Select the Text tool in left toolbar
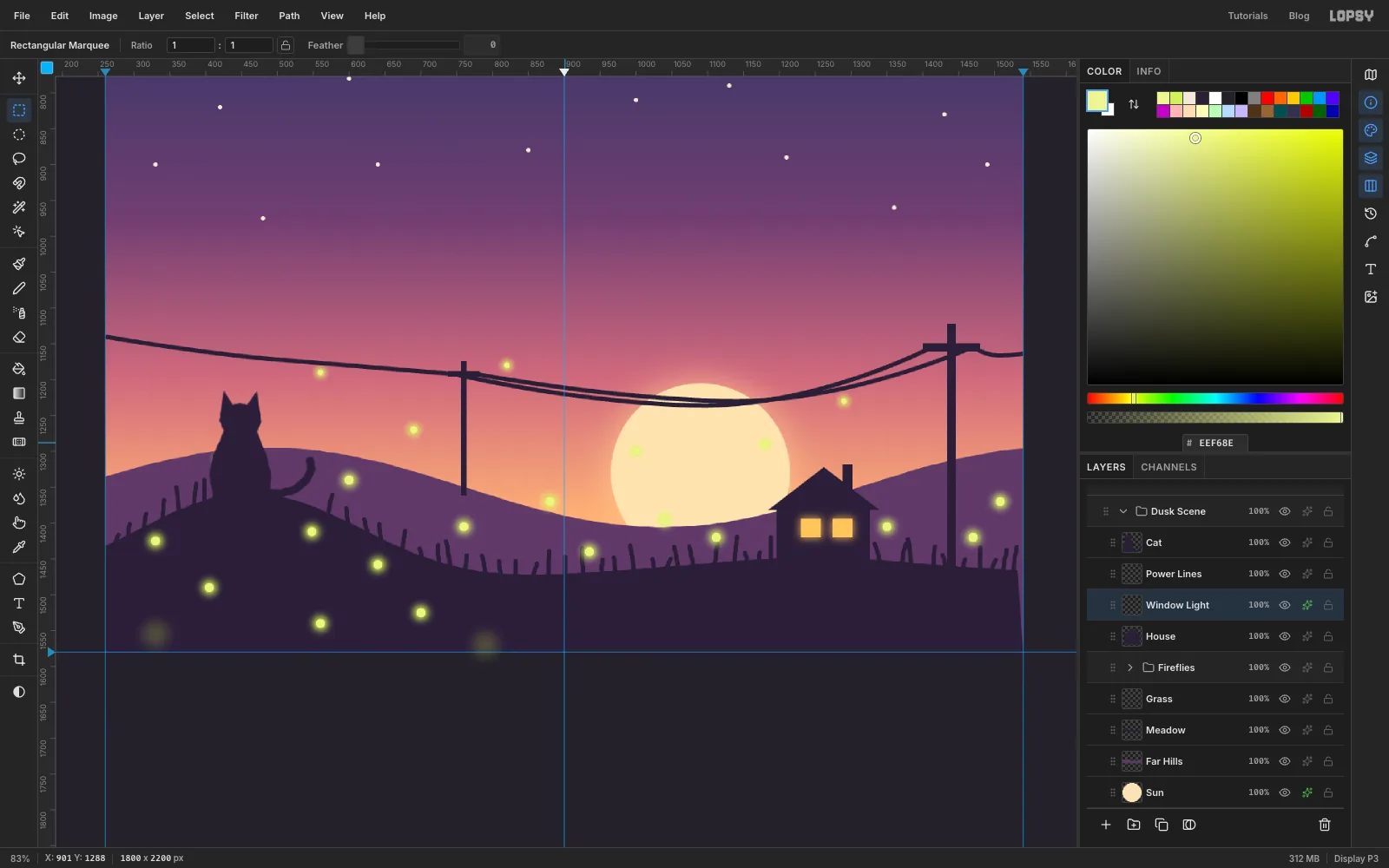Viewport: 1389px width, 868px height. 19,603
